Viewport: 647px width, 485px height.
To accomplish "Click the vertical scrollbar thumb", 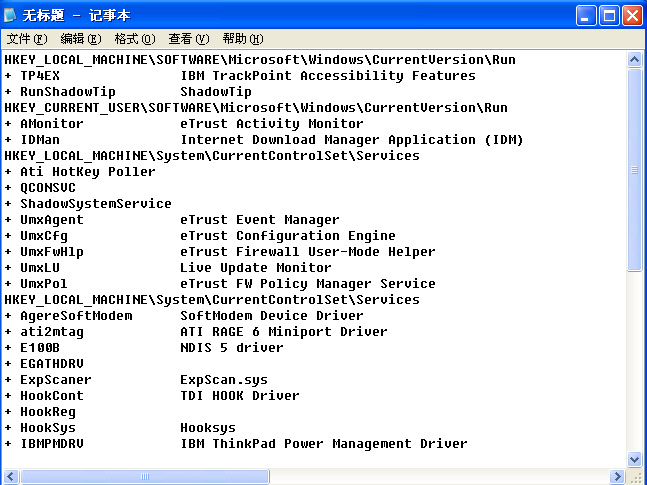I will (x=634, y=170).
